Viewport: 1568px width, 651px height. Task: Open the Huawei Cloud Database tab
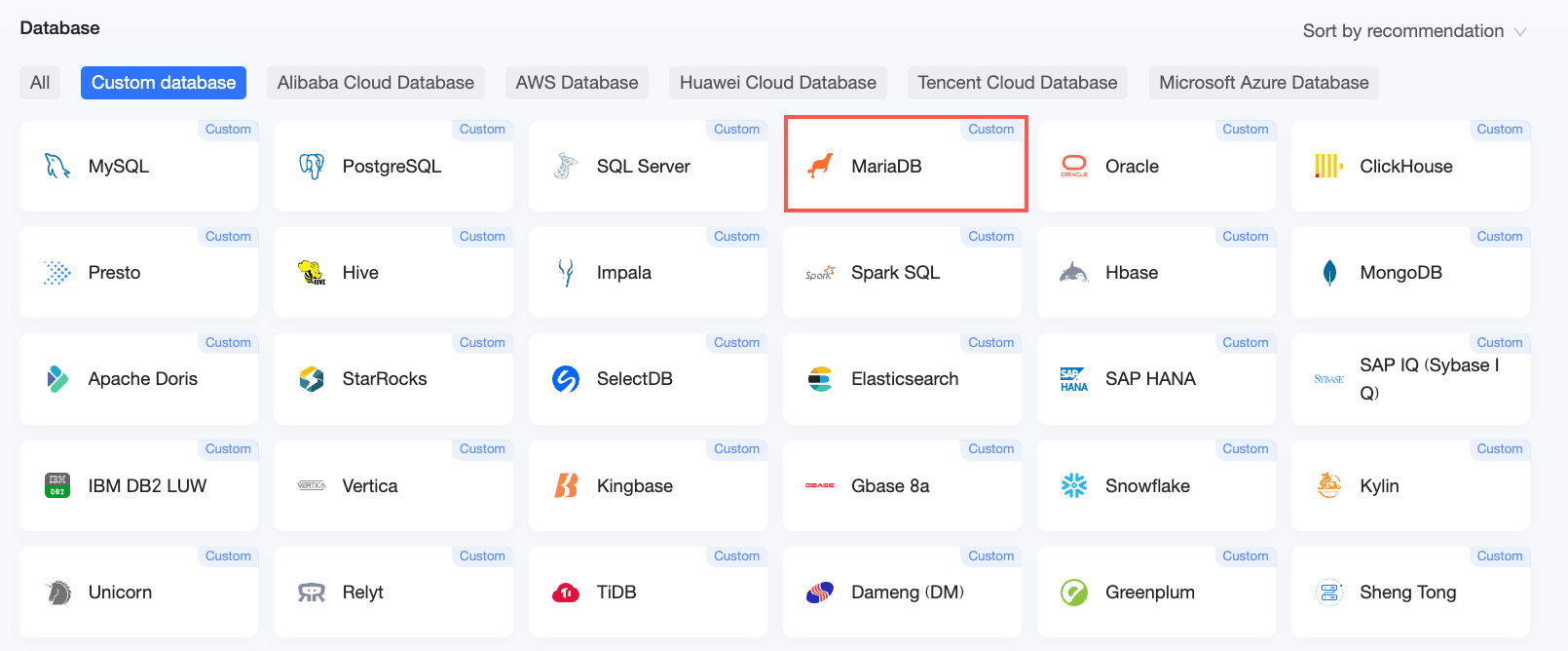[778, 83]
